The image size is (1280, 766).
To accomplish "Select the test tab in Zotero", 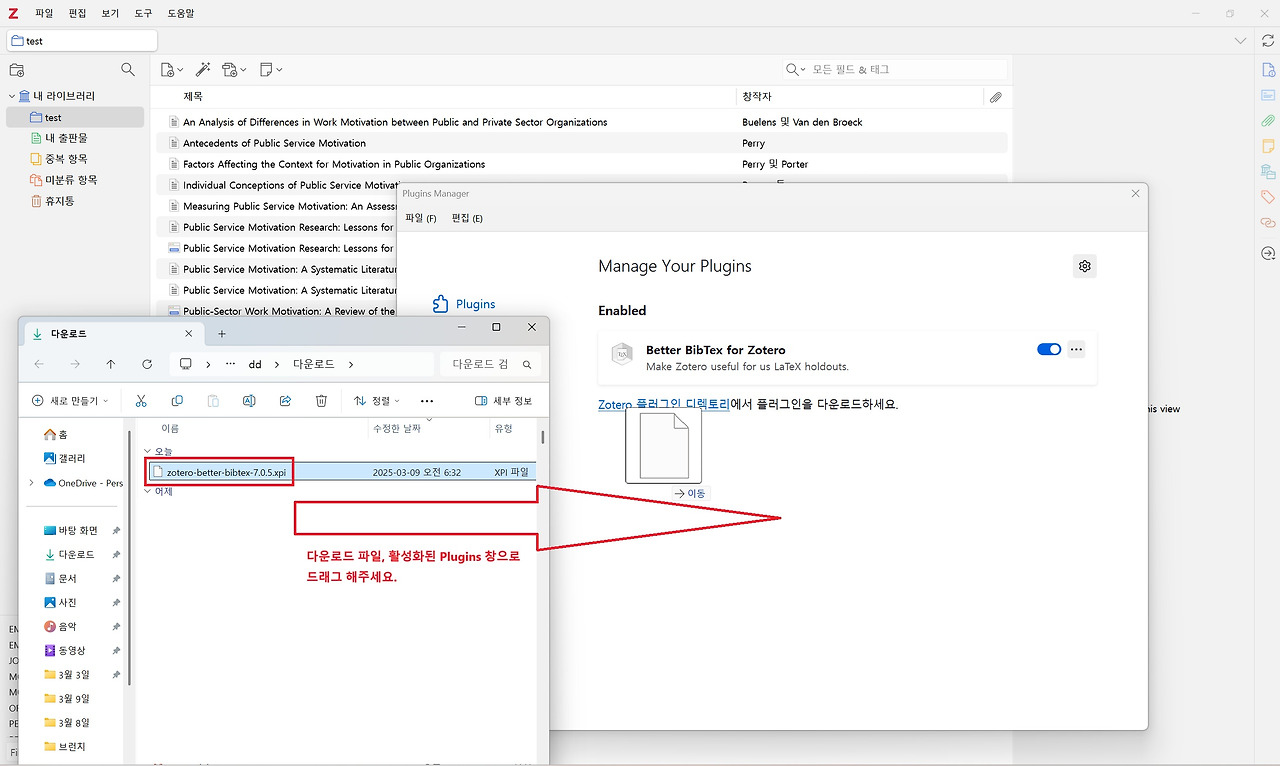I will (82, 41).
